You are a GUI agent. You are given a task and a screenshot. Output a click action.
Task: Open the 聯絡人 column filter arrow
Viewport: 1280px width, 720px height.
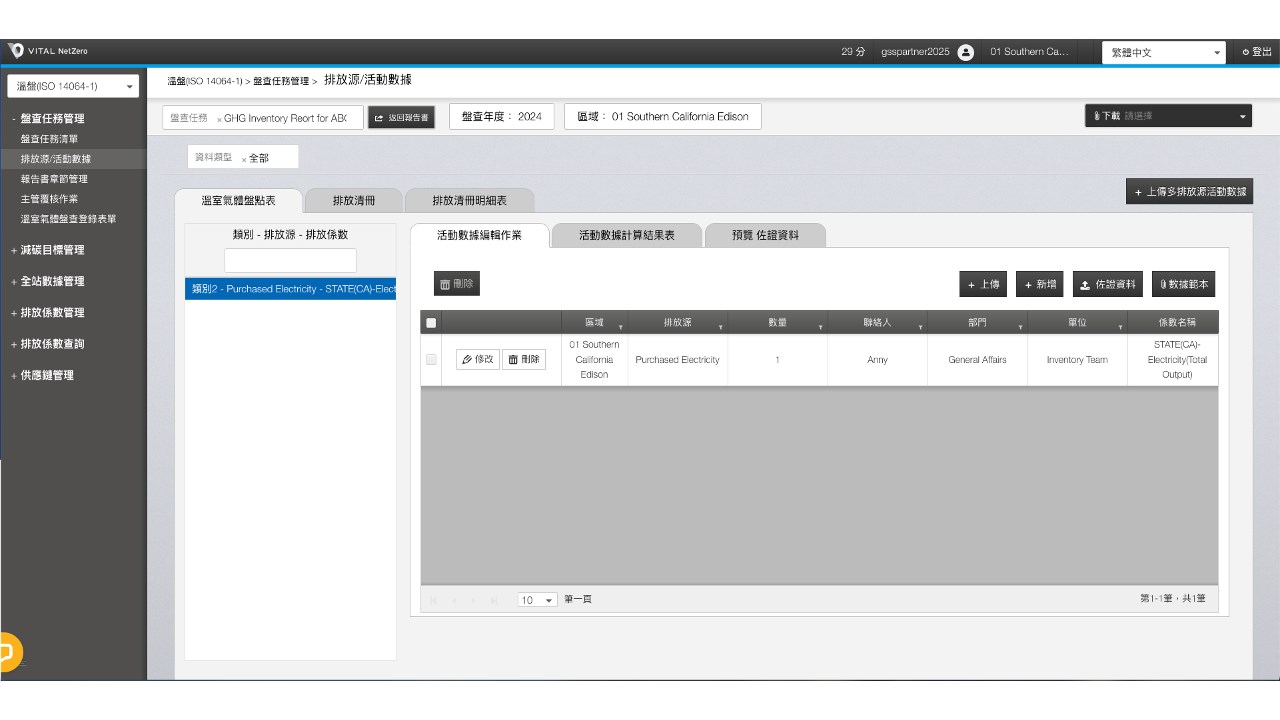coord(920,327)
